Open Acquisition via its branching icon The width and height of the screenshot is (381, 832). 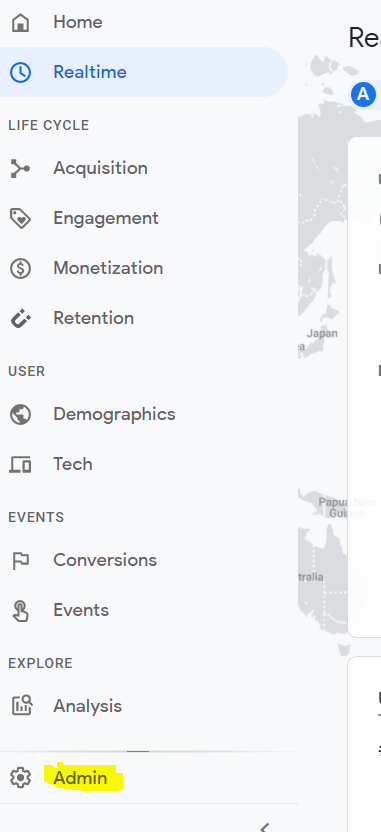pyautogui.click(x=20, y=169)
